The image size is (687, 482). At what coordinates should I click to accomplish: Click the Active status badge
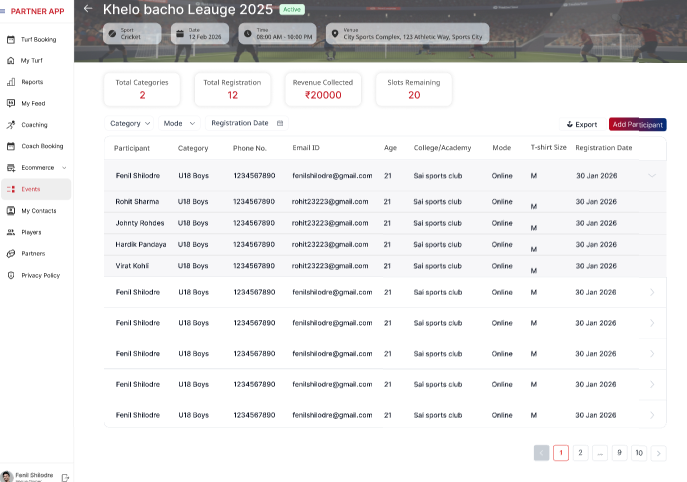[292, 9]
